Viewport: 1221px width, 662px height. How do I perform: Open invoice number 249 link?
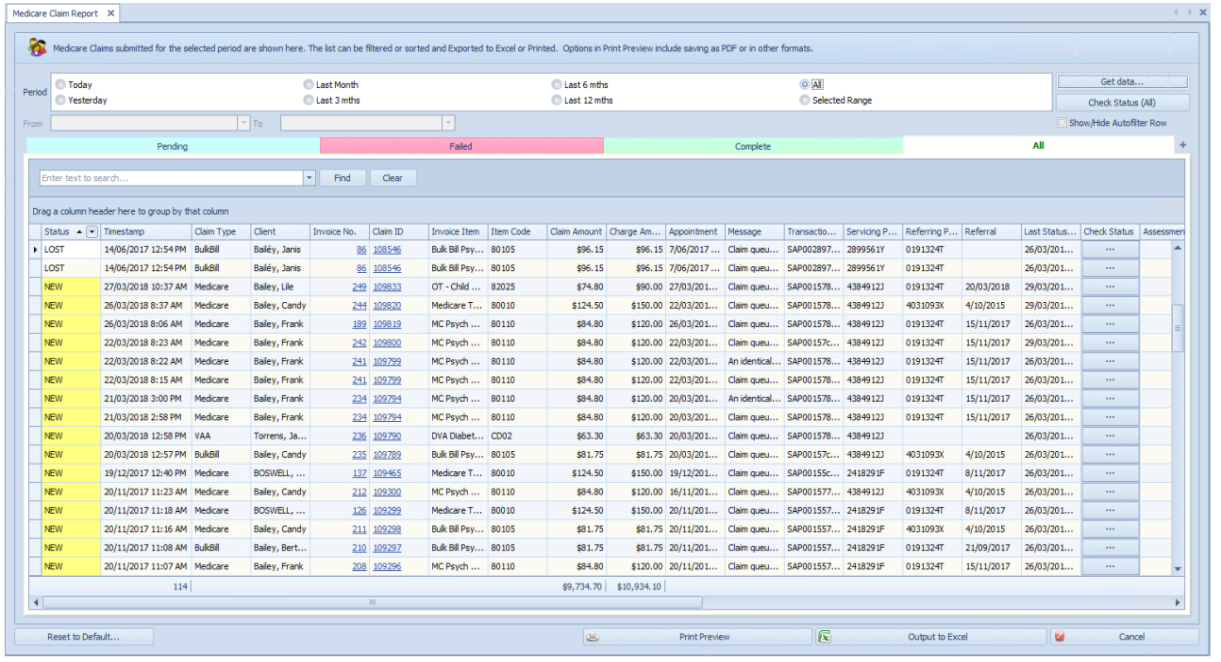359,287
